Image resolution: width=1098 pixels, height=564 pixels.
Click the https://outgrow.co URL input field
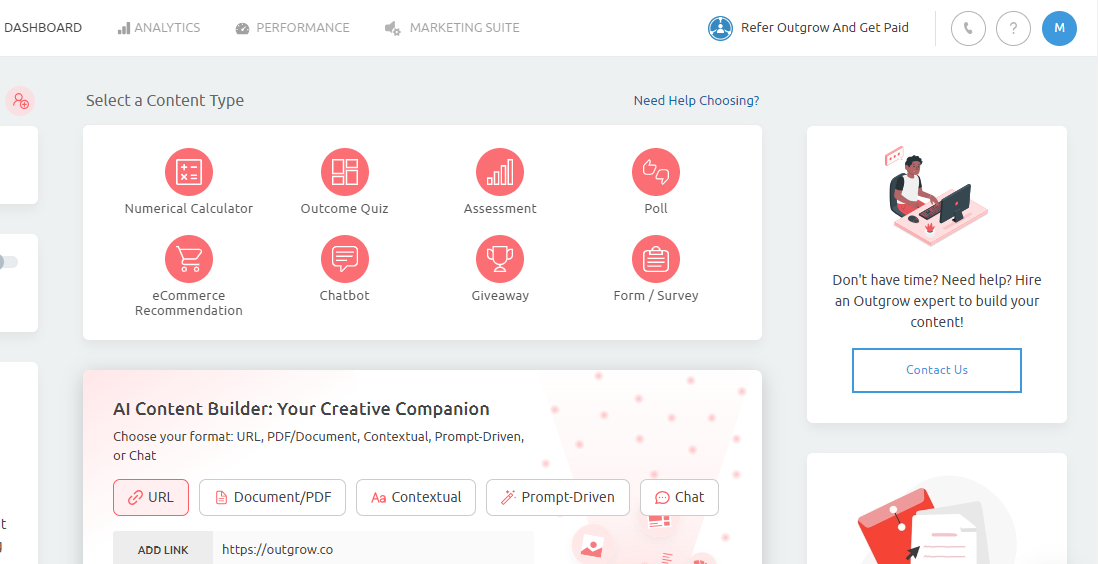[x=373, y=550]
